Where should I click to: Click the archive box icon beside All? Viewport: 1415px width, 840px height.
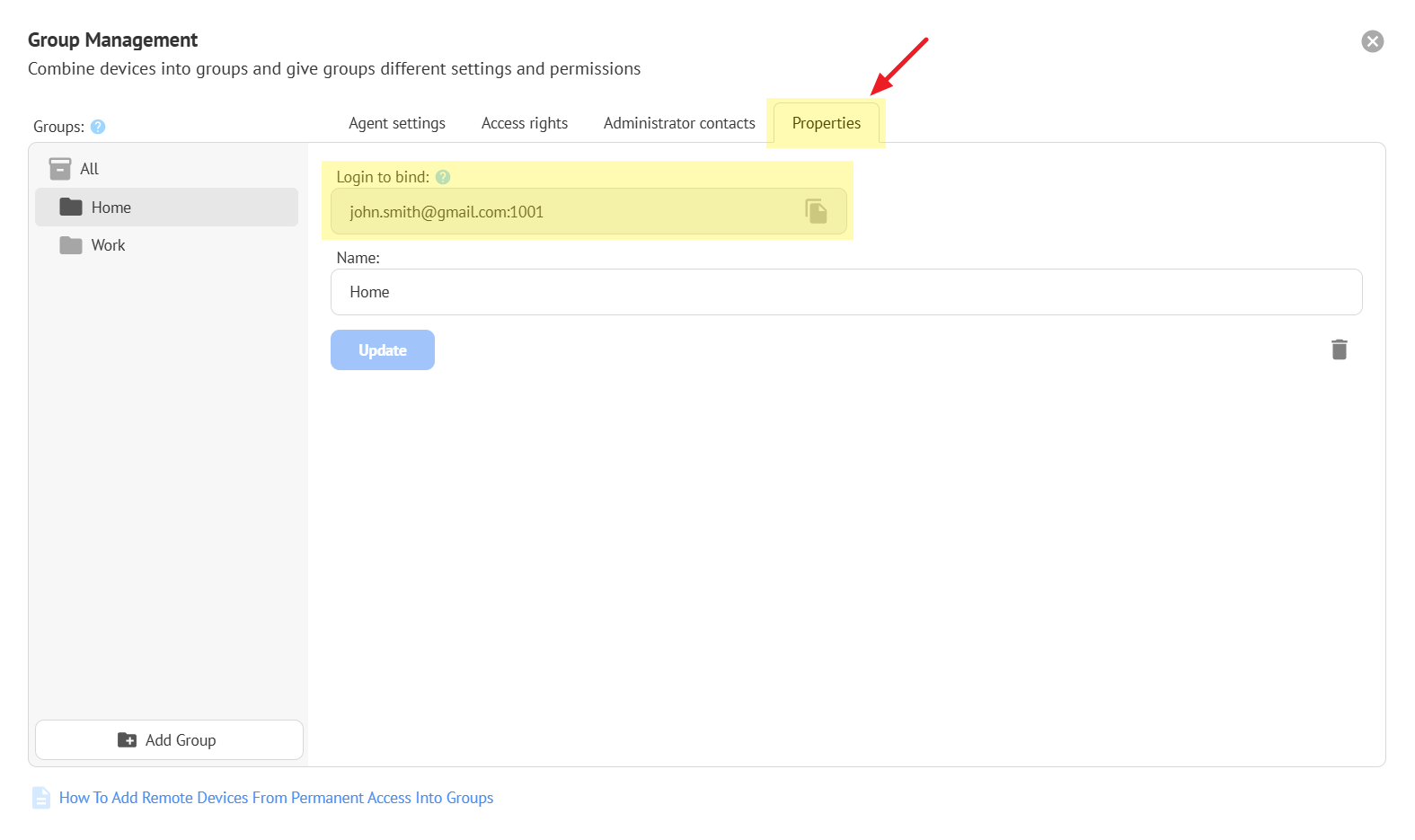point(60,169)
